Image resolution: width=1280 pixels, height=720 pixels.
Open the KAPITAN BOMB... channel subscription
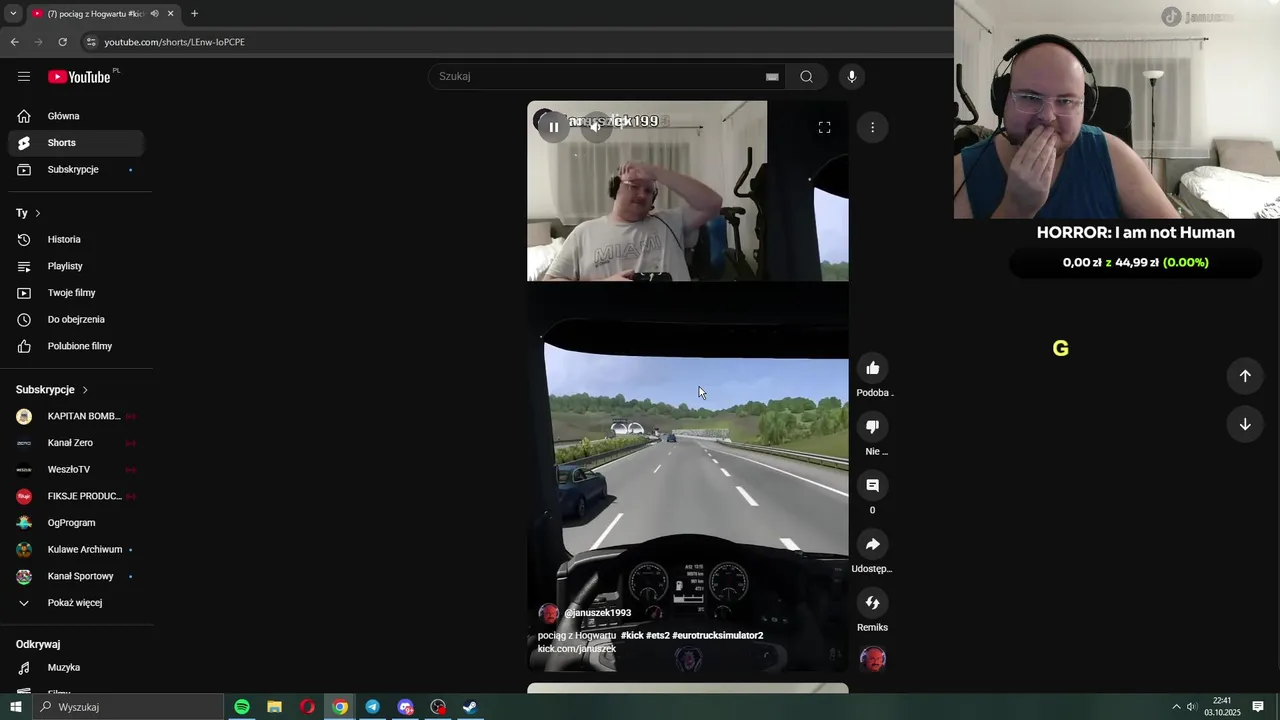(76, 416)
